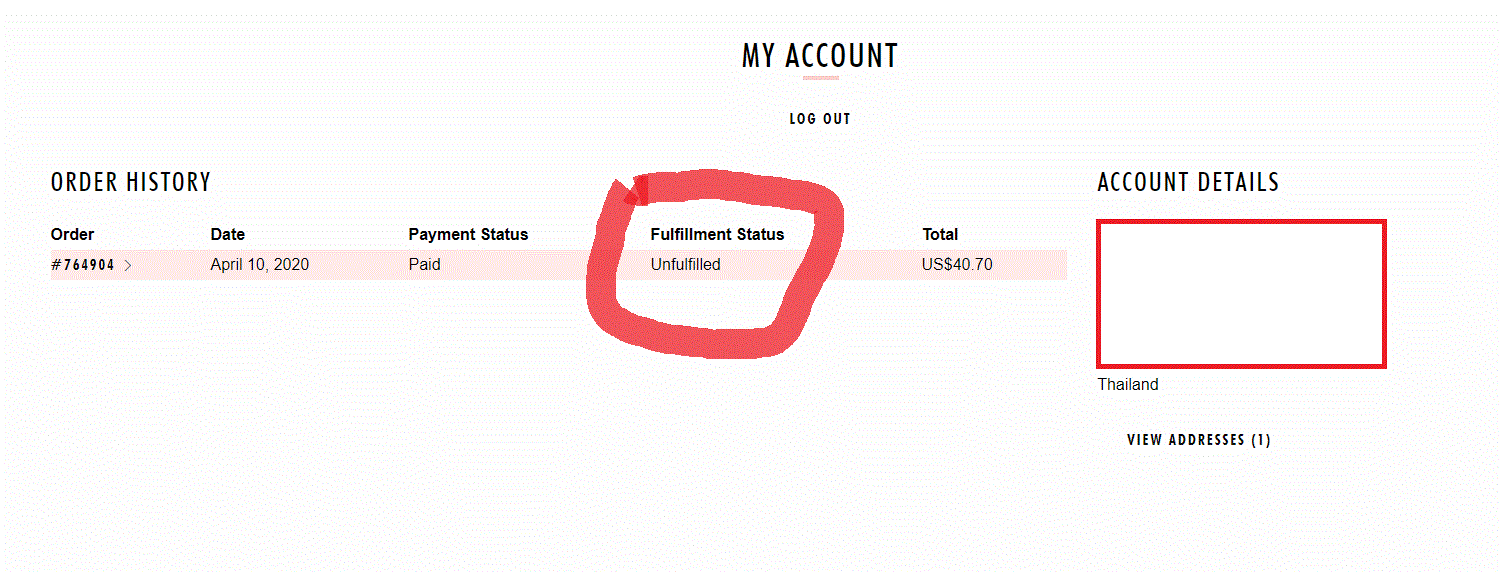Click the Unfulfilled status text
The image size is (1503, 572).
(685, 265)
